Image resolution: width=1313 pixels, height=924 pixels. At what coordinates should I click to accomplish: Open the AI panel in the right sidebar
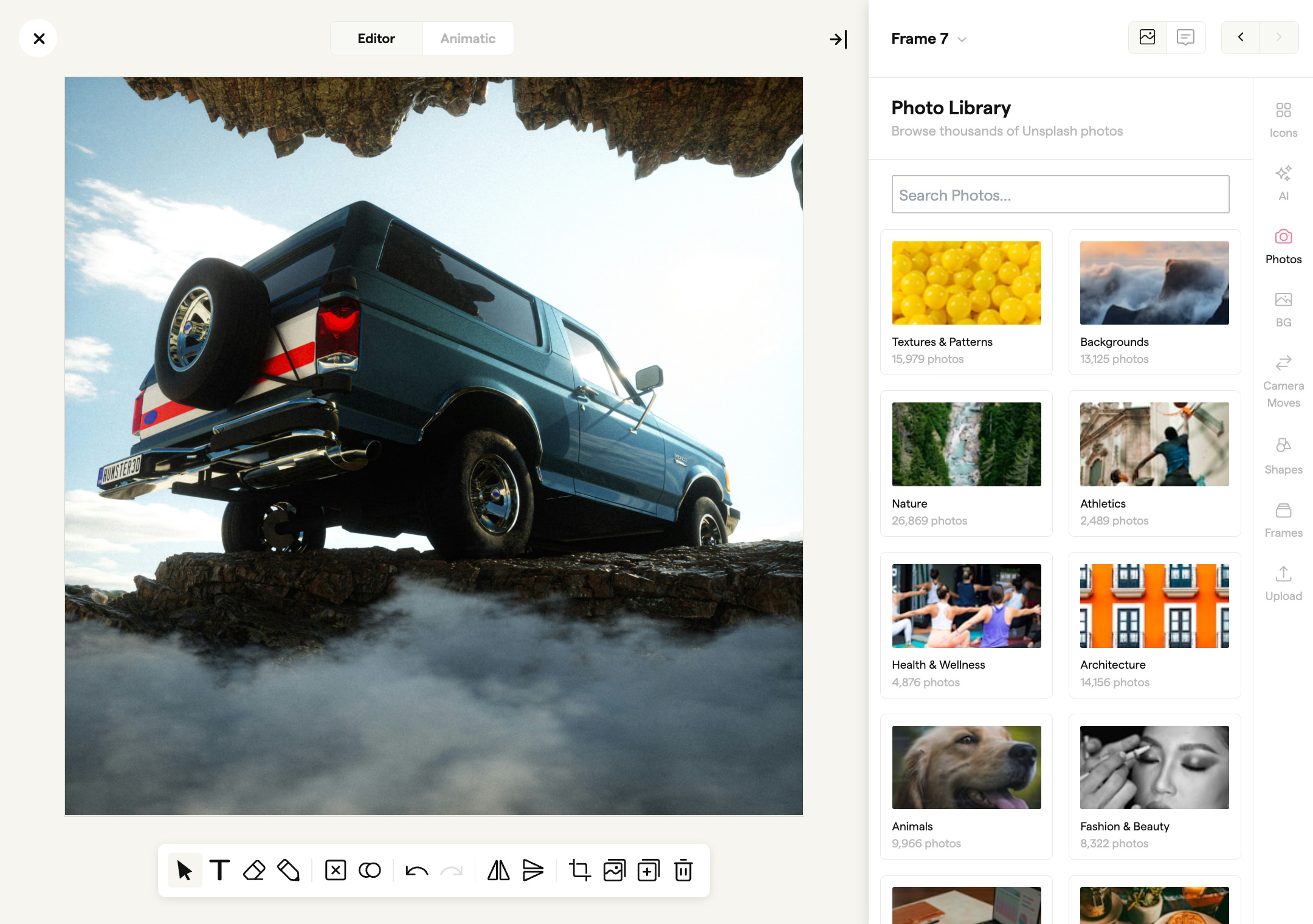click(1283, 181)
